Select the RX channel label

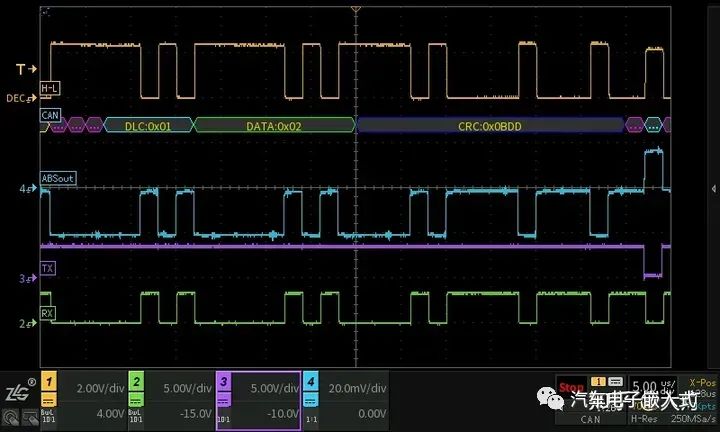48,314
